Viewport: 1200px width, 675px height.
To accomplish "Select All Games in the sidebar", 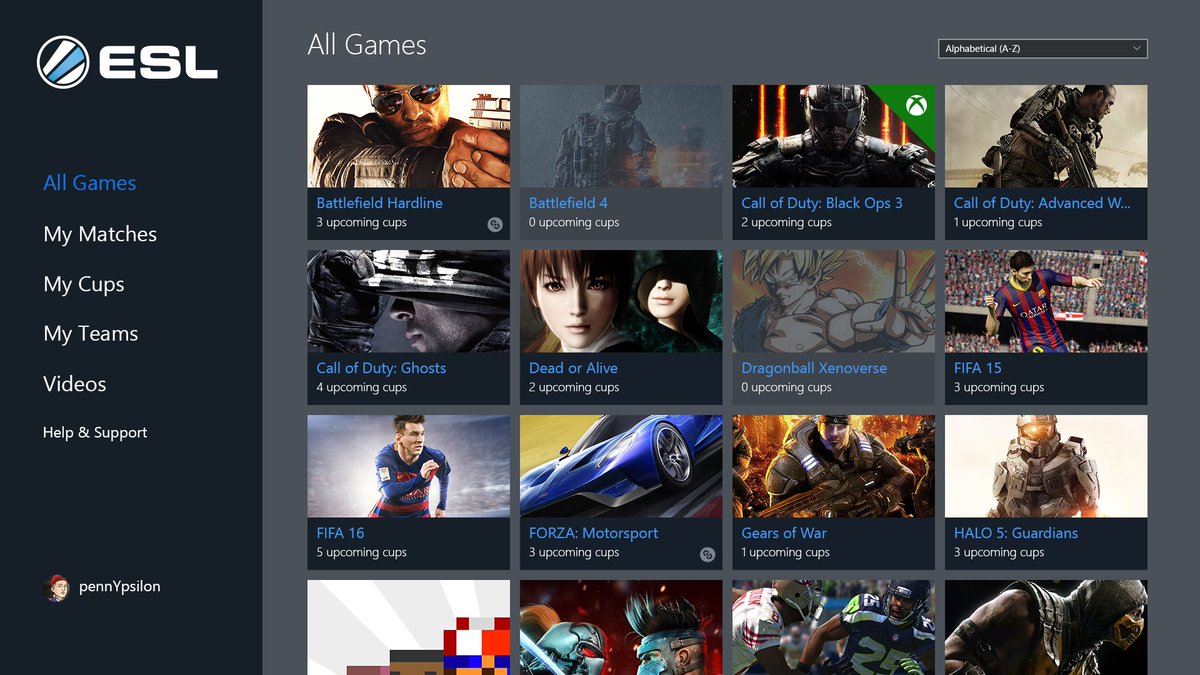I will pos(89,182).
